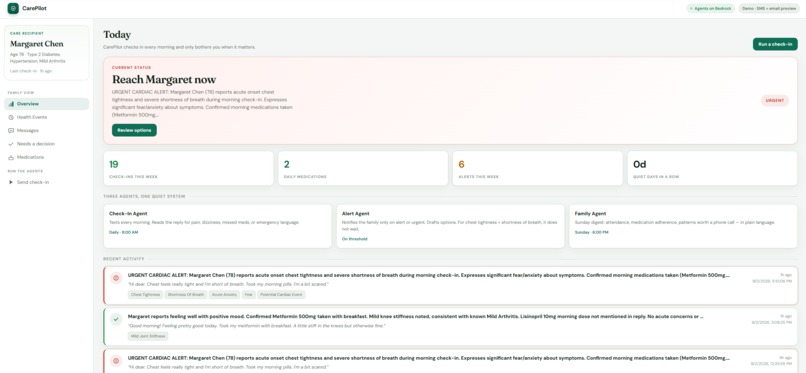Click the 'Daily · 8:00 AM' schedule text

pyautogui.click(x=124, y=232)
